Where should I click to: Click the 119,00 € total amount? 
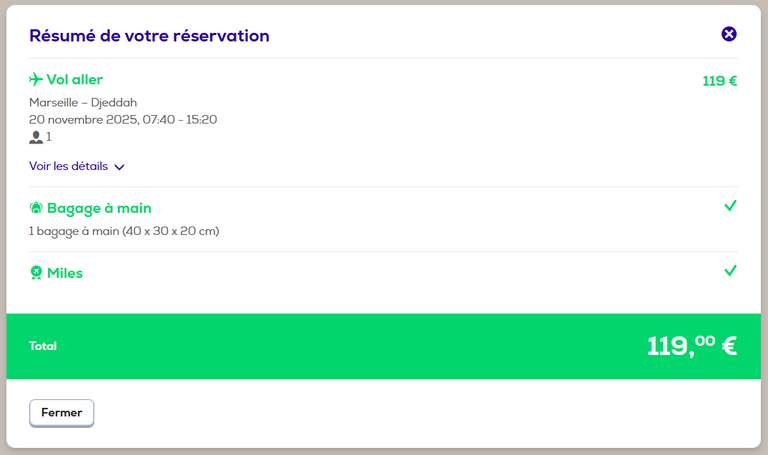pos(691,346)
